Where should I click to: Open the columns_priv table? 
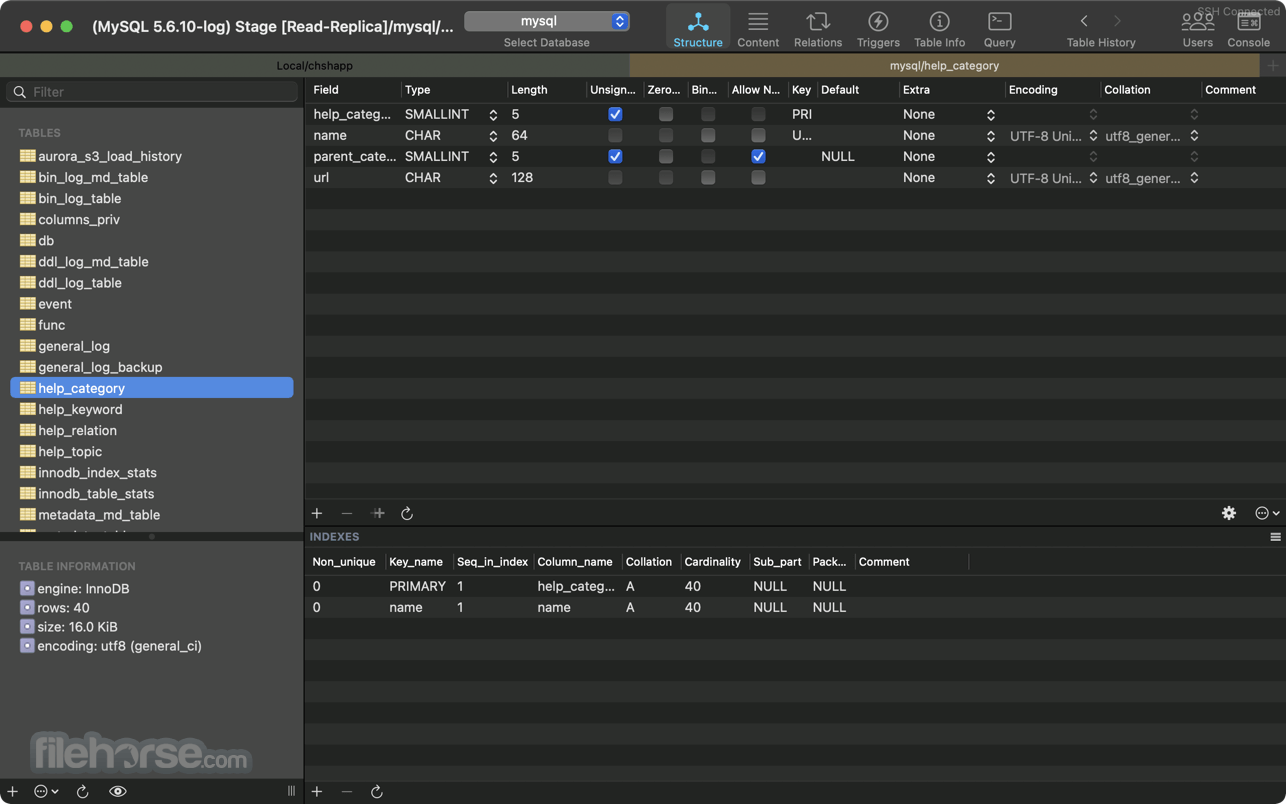point(152,219)
